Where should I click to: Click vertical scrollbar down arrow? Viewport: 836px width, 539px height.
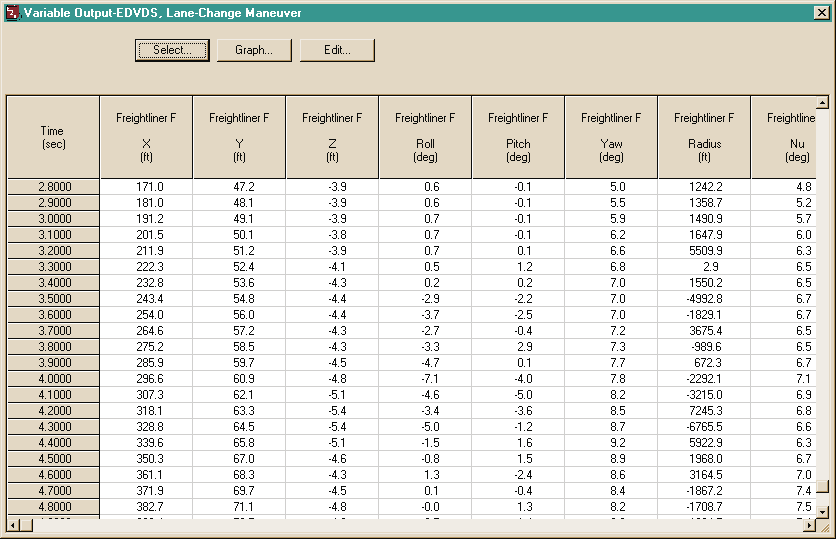(823, 512)
